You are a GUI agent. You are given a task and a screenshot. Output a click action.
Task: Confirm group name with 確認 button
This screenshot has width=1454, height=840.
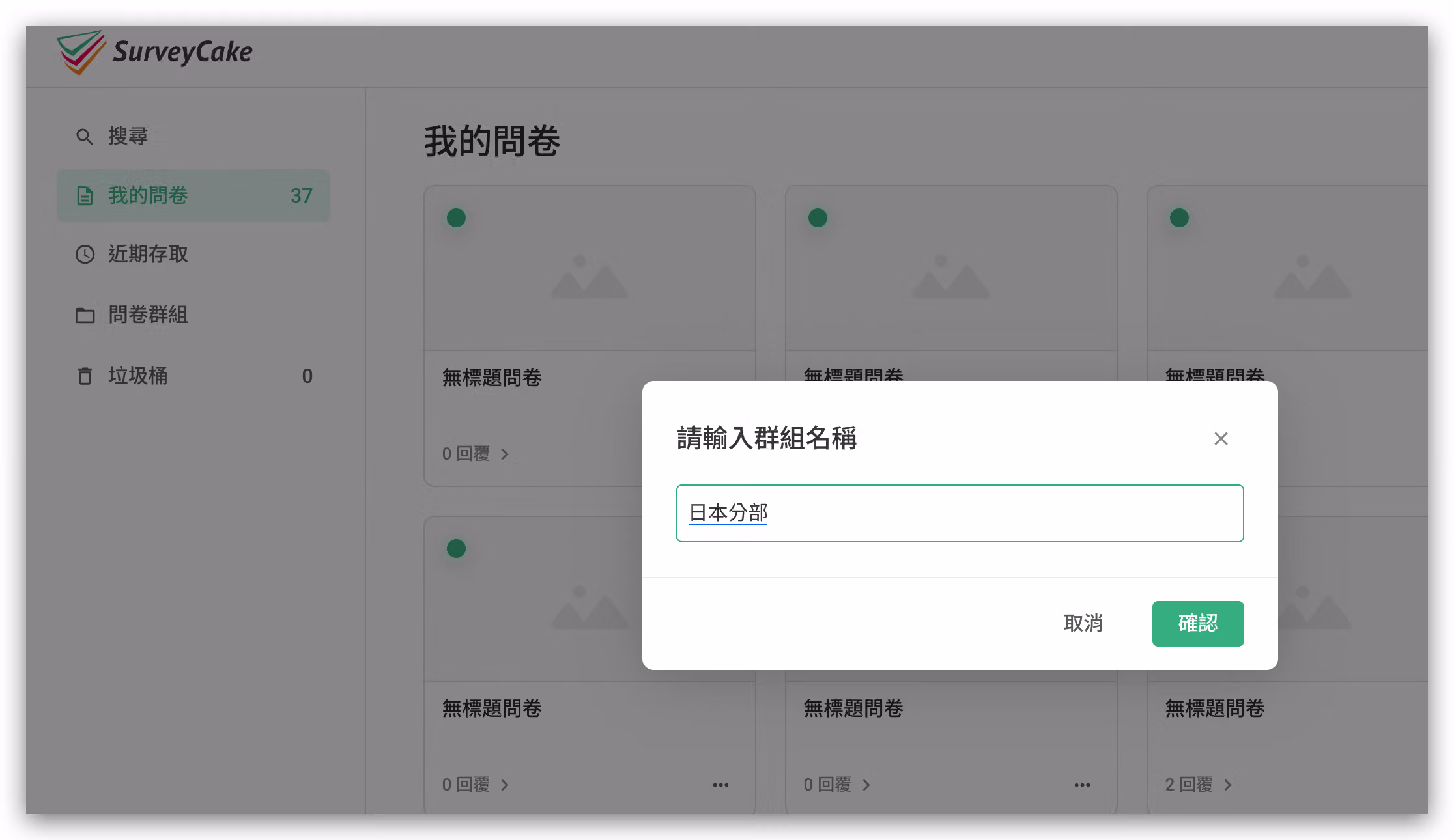pyautogui.click(x=1197, y=623)
